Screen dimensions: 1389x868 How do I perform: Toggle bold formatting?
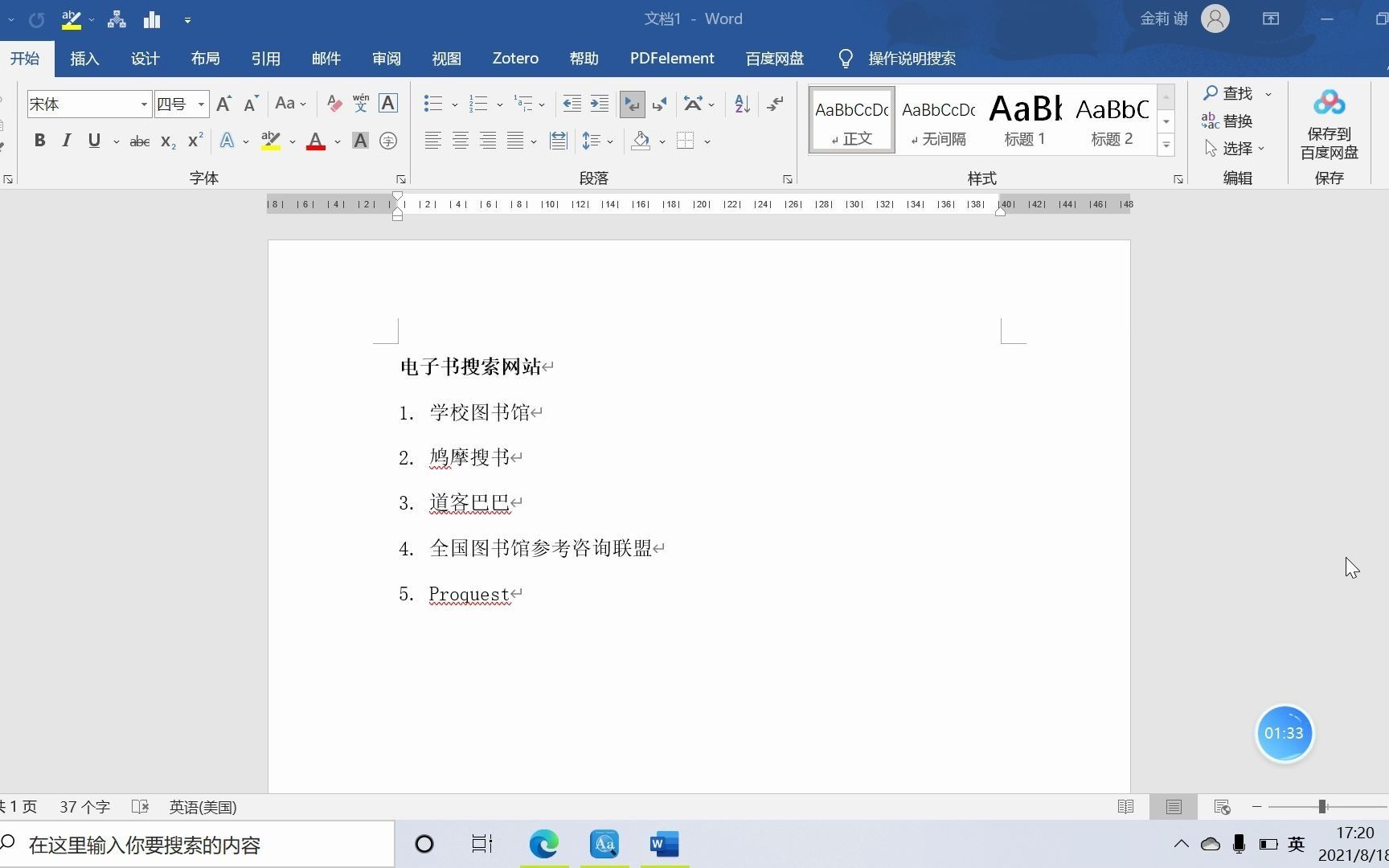[x=39, y=141]
